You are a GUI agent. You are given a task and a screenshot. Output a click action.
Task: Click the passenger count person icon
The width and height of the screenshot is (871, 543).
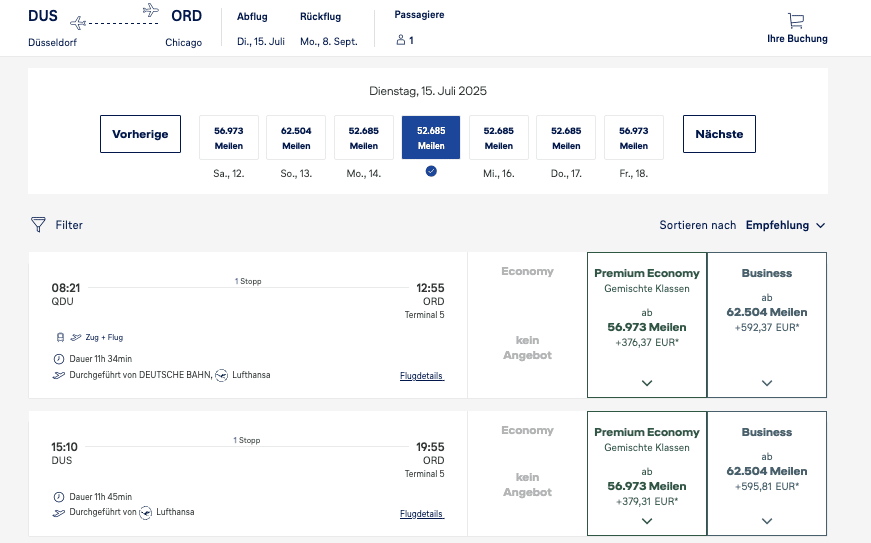tap(401, 41)
